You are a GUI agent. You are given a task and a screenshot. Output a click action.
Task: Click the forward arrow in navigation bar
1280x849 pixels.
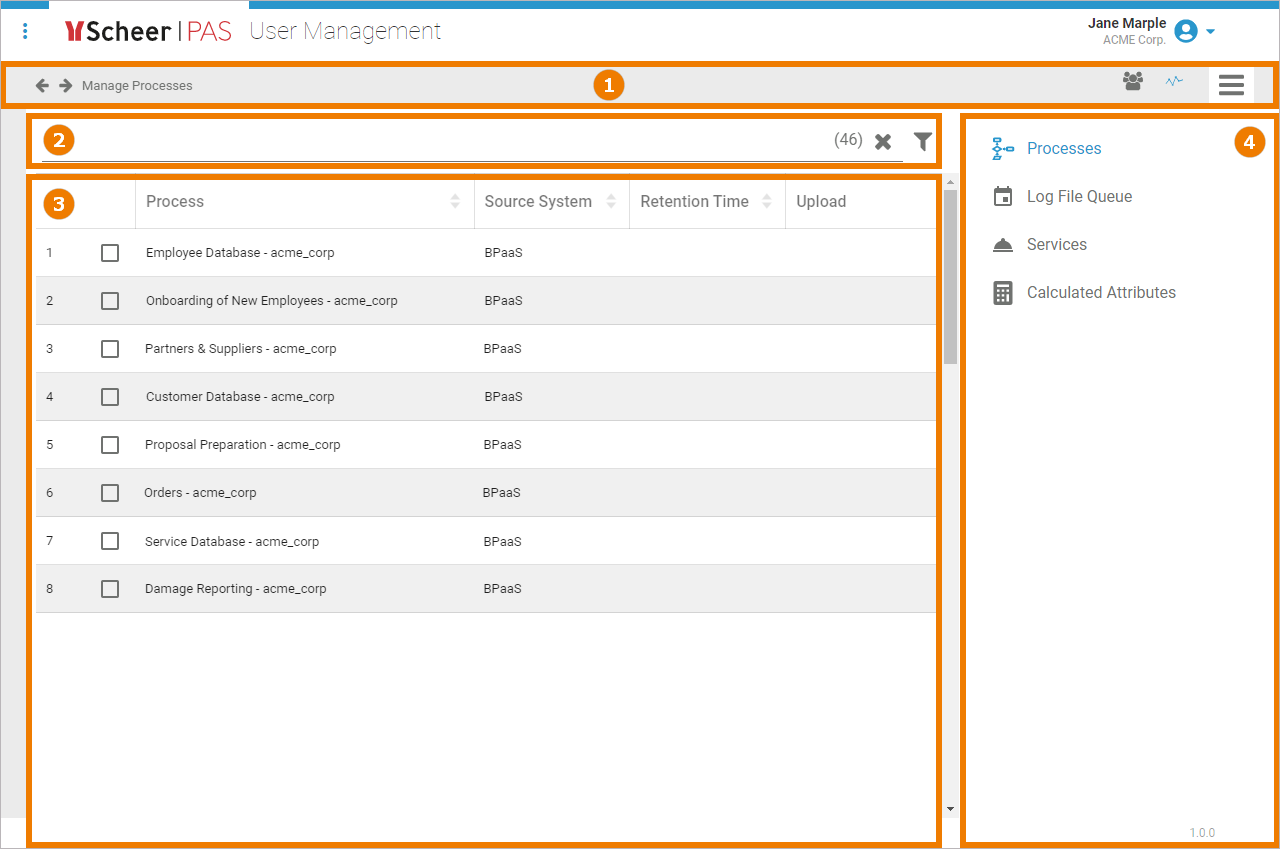pyautogui.click(x=66, y=85)
